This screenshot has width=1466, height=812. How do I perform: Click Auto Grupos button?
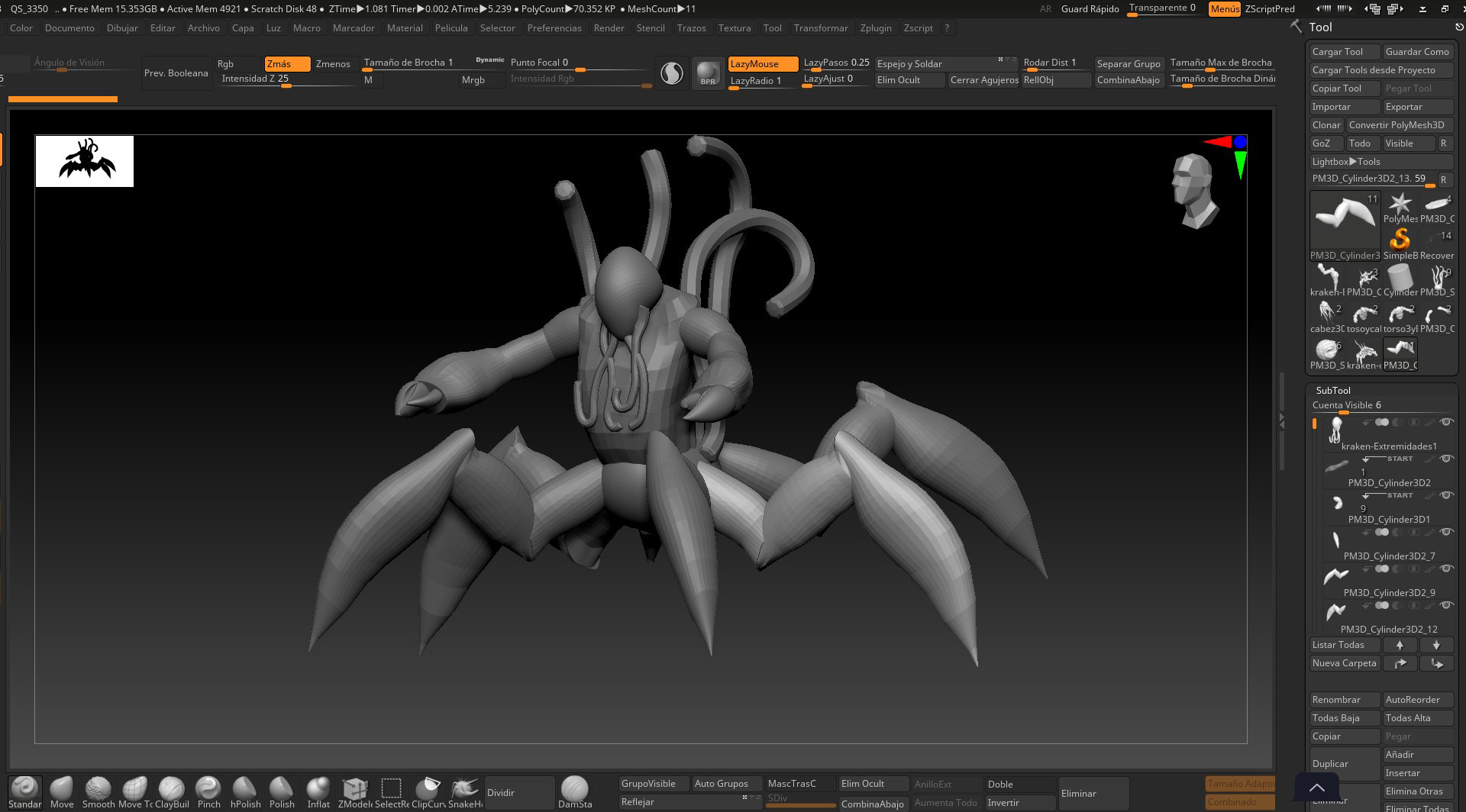point(727,784)
